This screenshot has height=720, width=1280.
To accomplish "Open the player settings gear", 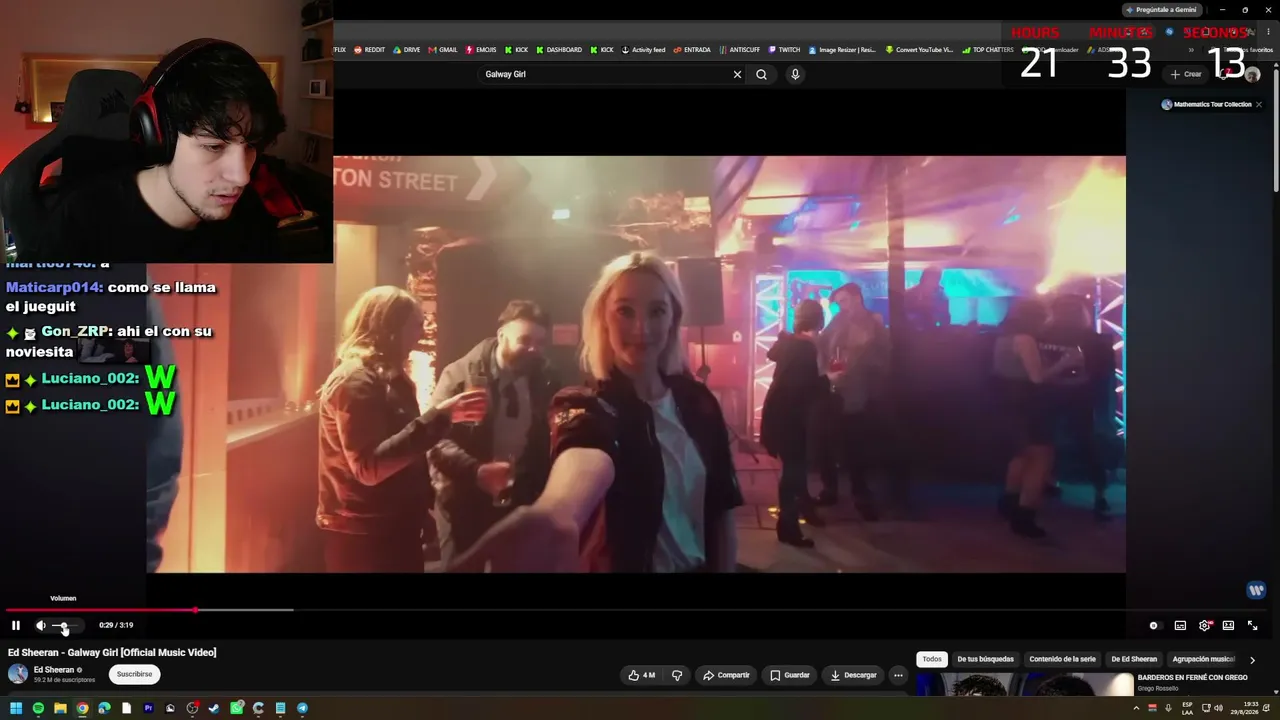I will (1205, 626).
